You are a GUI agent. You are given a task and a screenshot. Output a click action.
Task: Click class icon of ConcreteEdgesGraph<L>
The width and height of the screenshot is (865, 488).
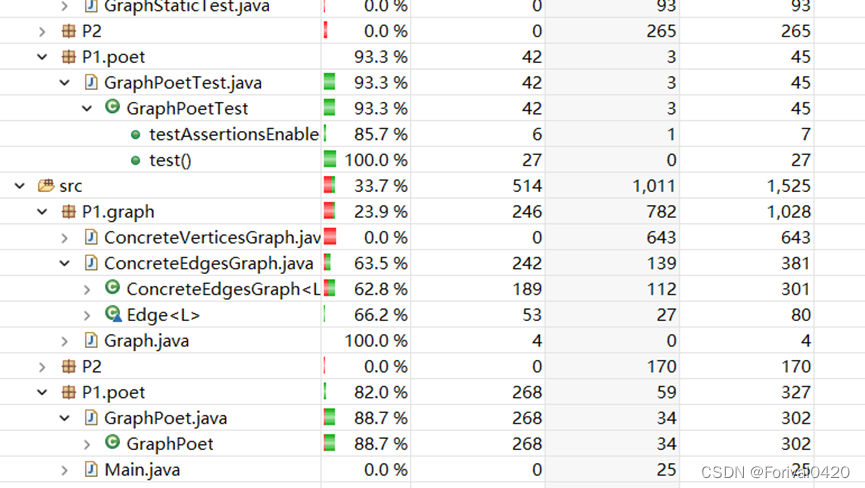[113, 287]
